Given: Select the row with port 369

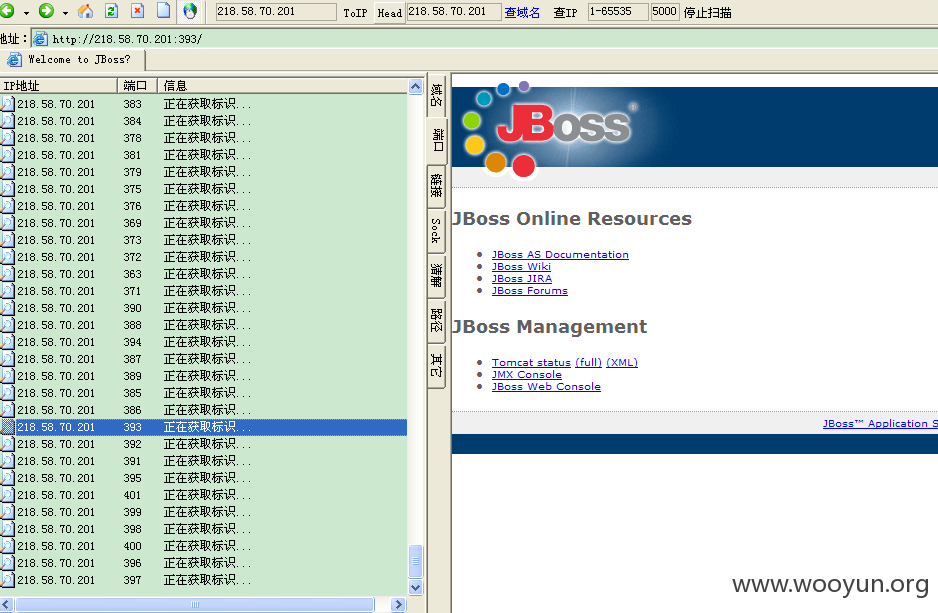Looking at the screenshot, I should tap(203, 223).
